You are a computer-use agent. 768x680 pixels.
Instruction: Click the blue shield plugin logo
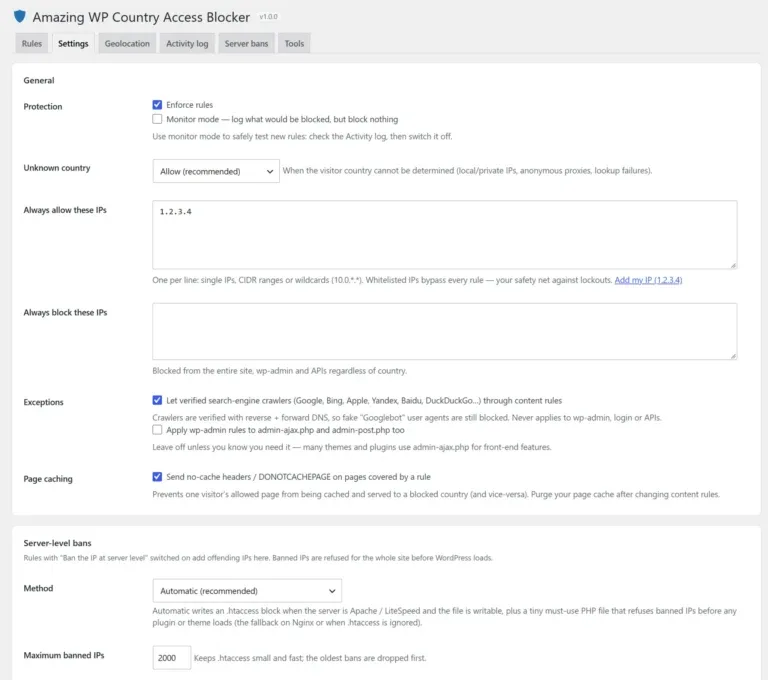pyautogui.click(x=20, y=16)
